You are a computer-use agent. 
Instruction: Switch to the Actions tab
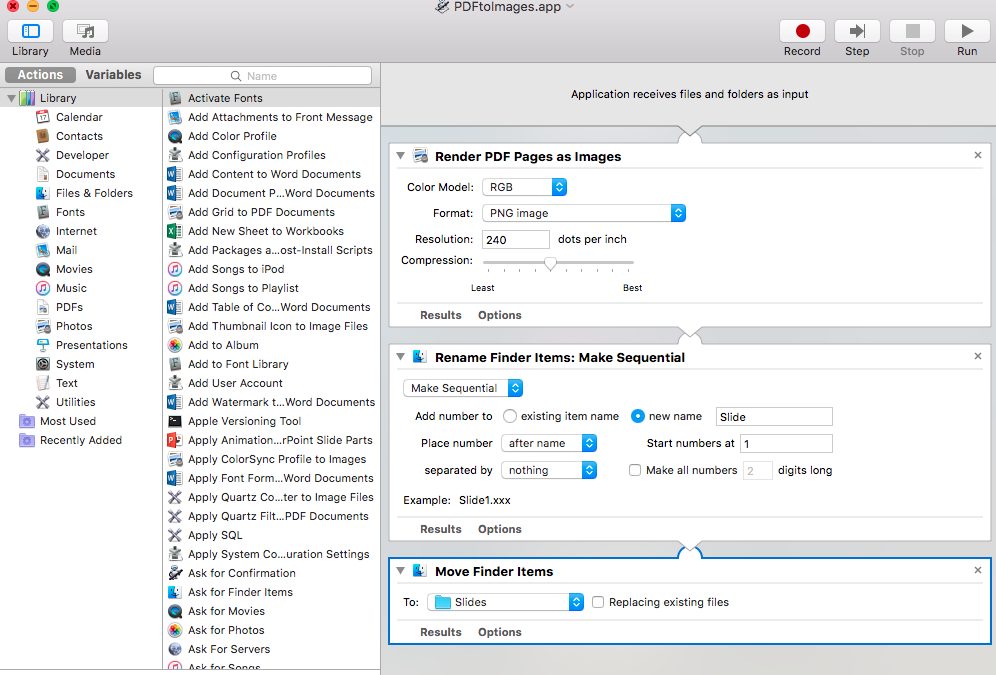tap(40, 75)
